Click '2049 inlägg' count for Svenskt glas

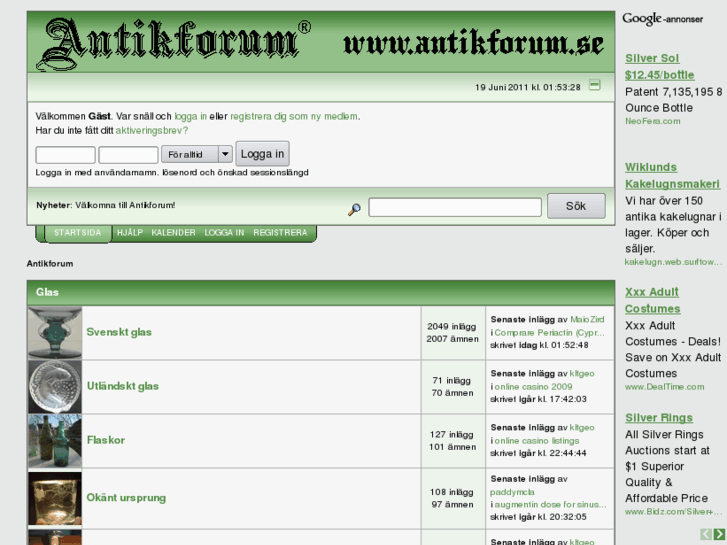coord(452,327)
